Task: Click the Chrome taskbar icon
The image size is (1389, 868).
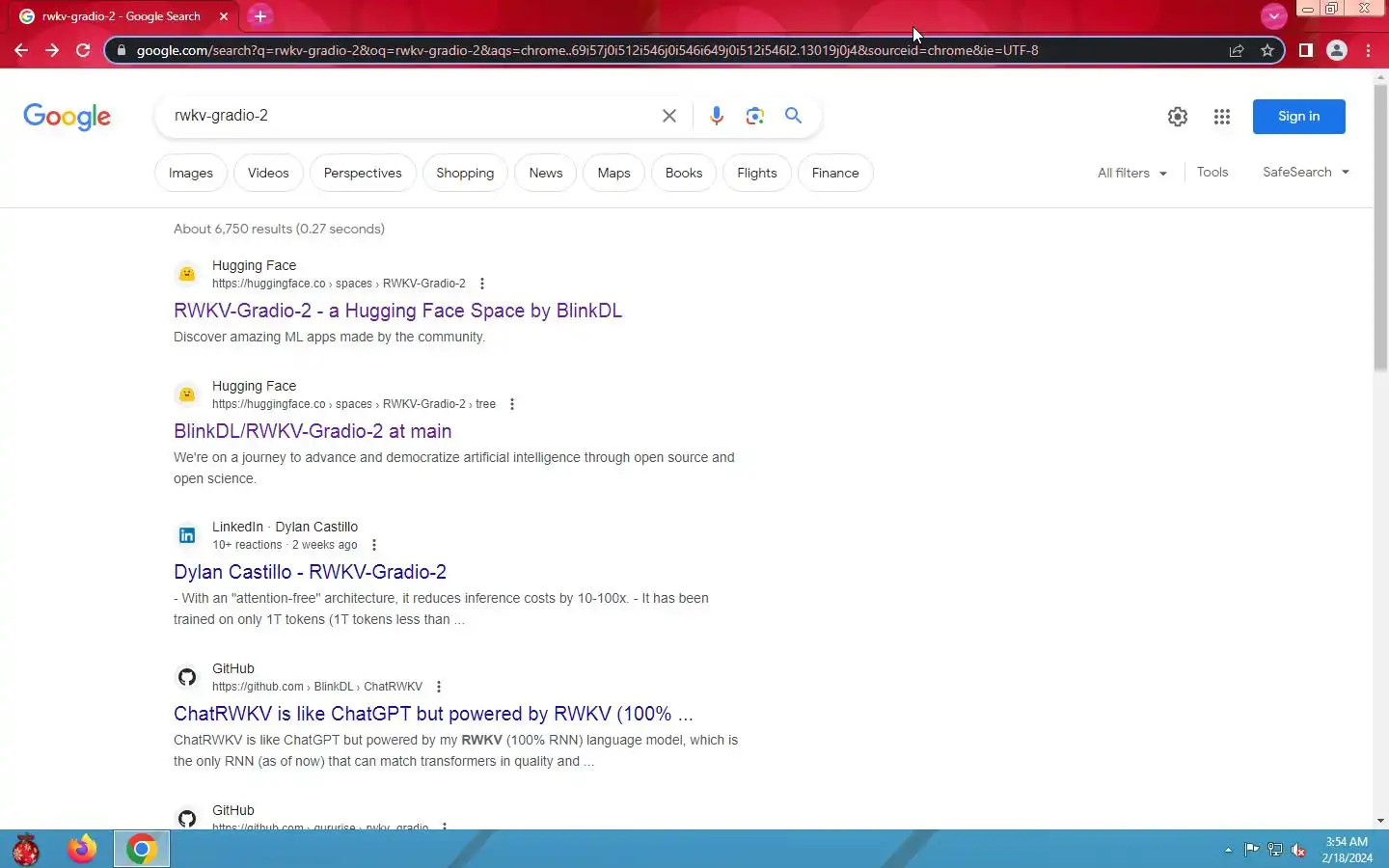Action: (142, 849)
